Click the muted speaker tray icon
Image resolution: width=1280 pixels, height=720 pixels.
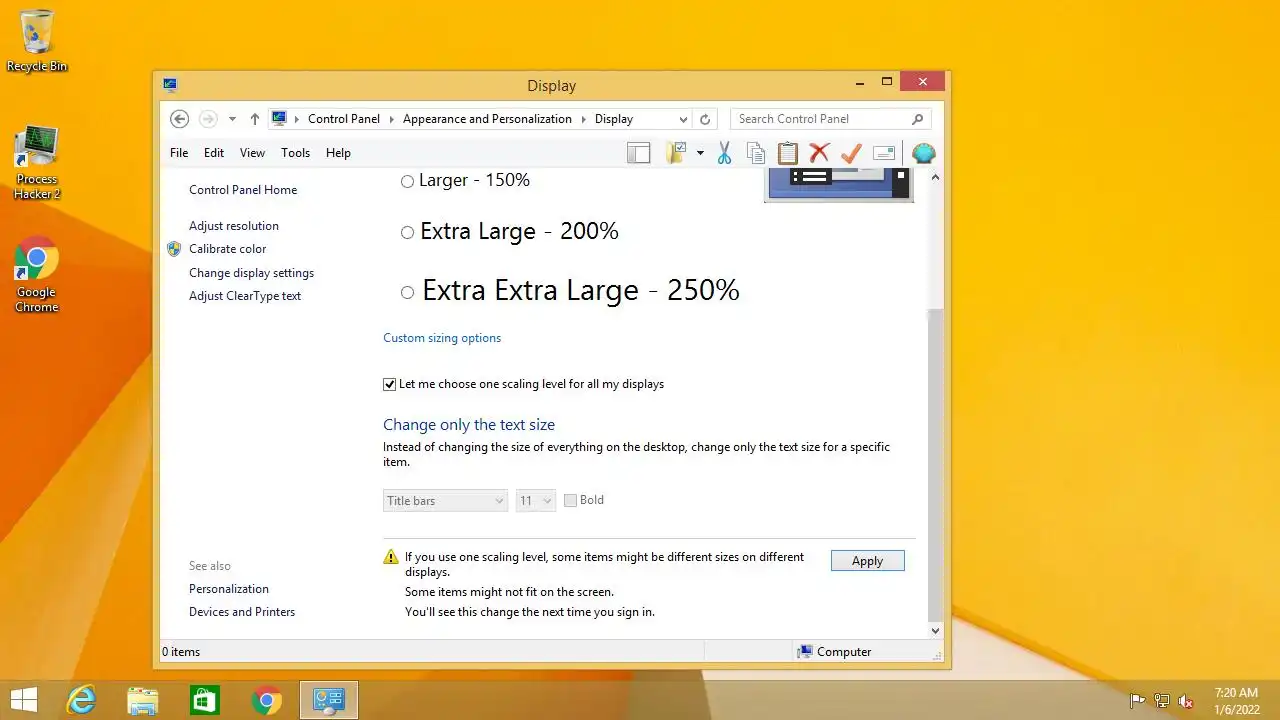1186,701
